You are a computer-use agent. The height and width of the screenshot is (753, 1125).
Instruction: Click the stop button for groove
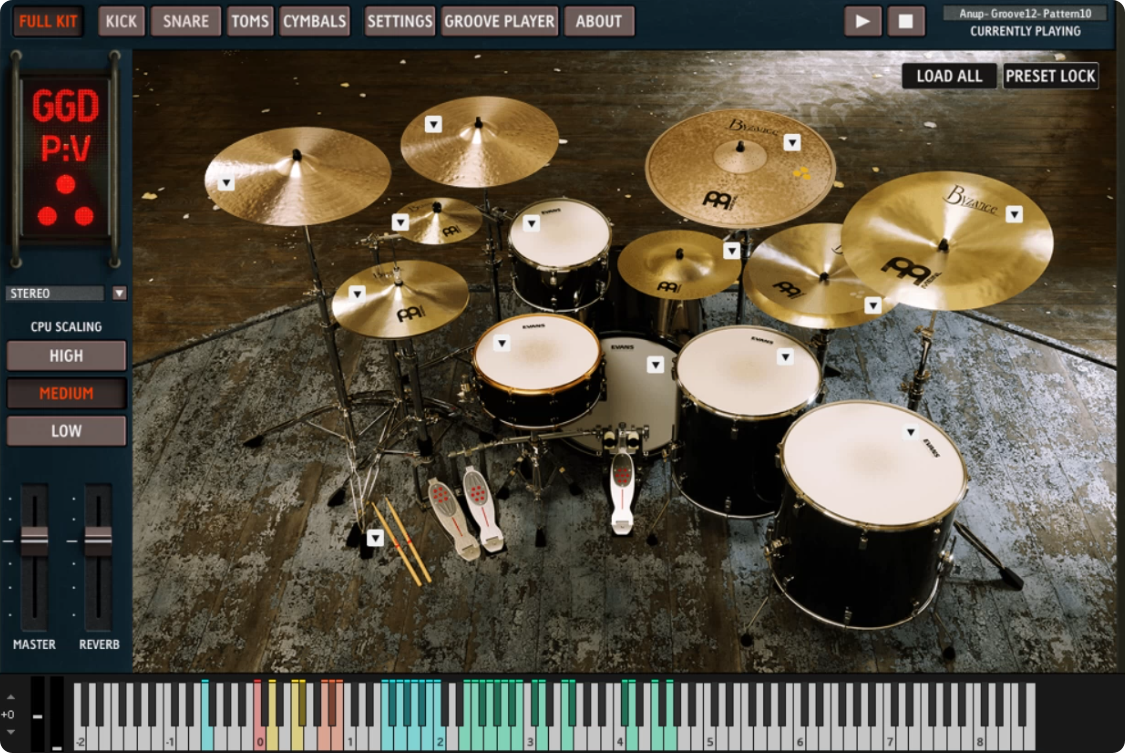[x=905, y=22]
